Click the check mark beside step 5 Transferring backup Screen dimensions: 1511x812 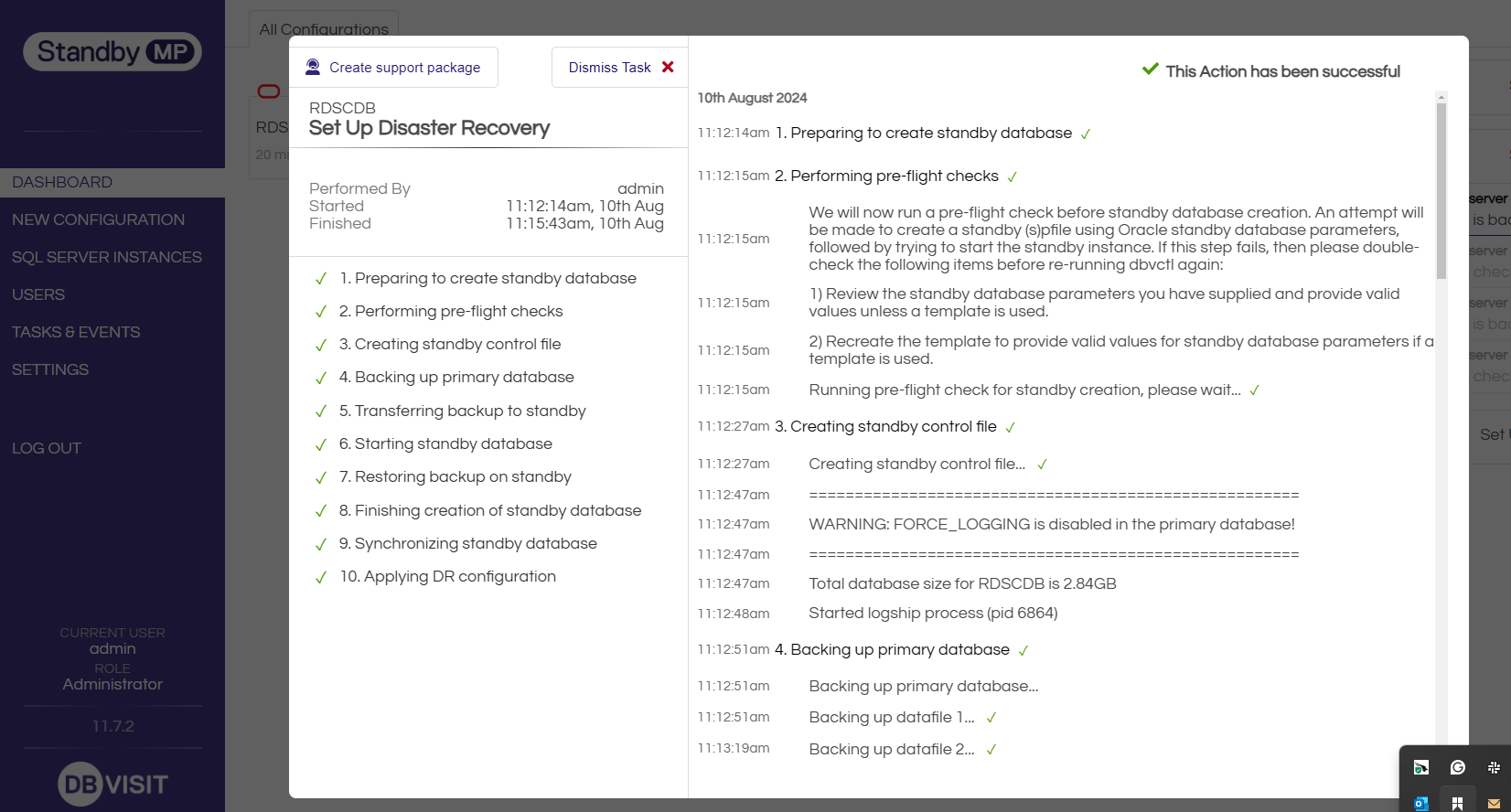(321, 411)
